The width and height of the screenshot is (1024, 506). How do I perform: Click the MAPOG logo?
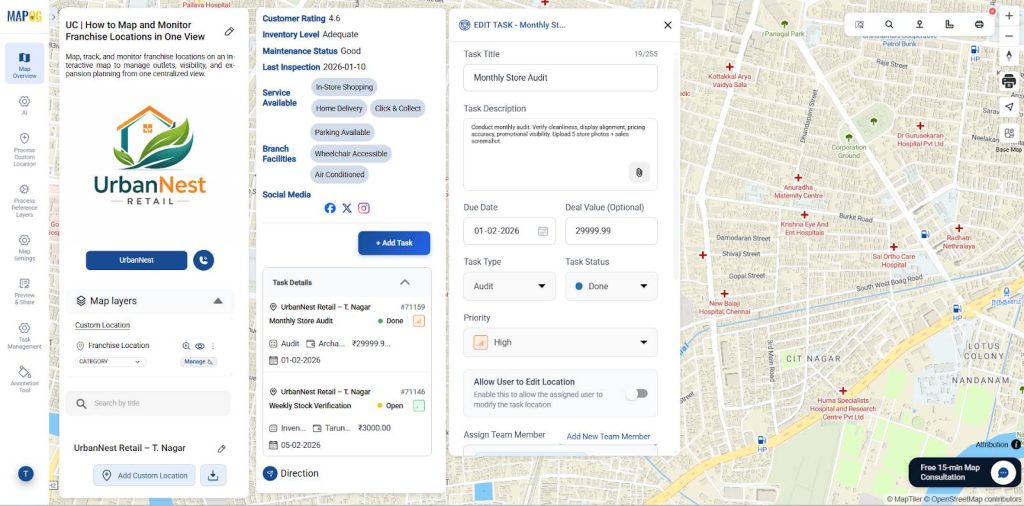24,16
